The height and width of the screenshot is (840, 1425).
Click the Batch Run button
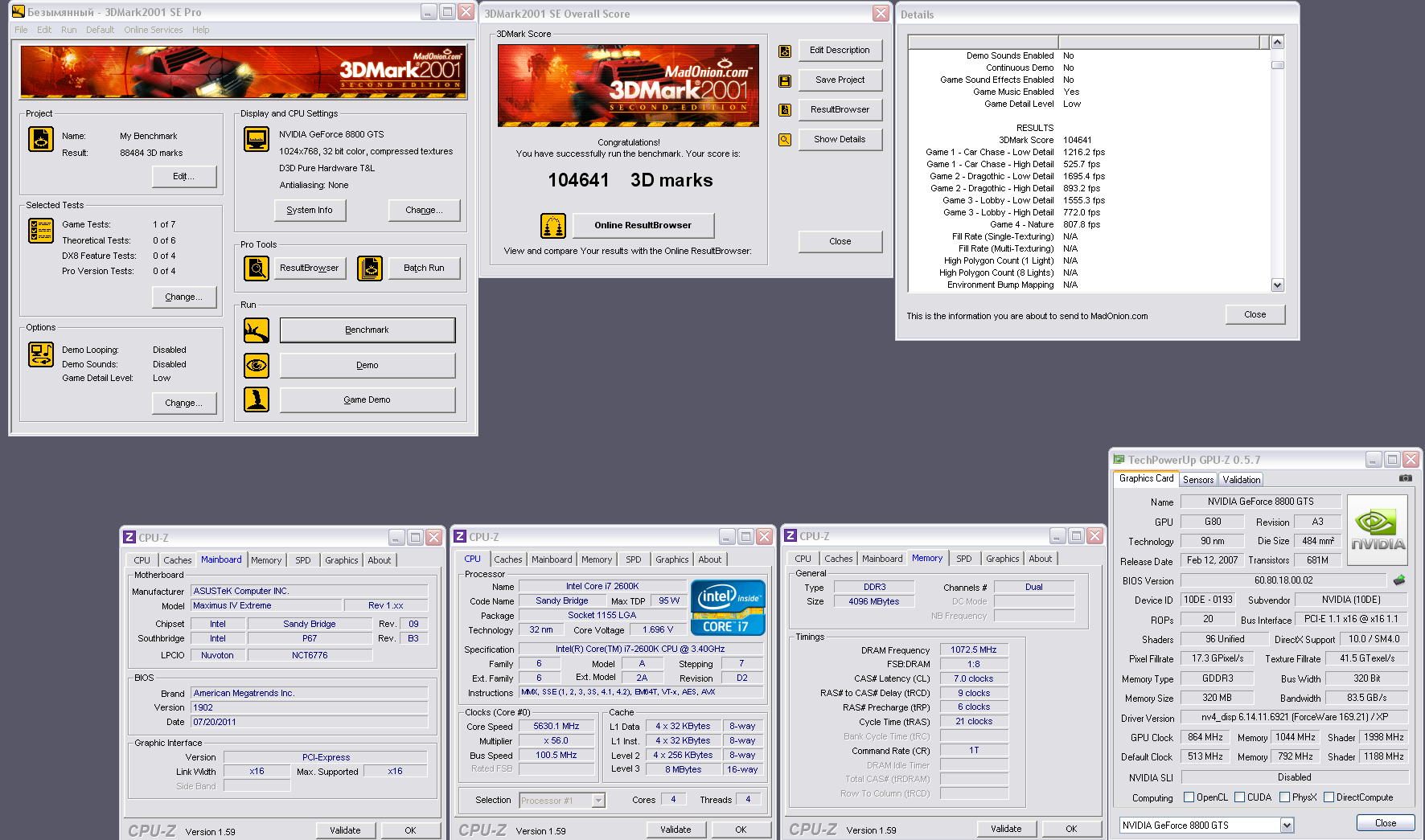424,268
